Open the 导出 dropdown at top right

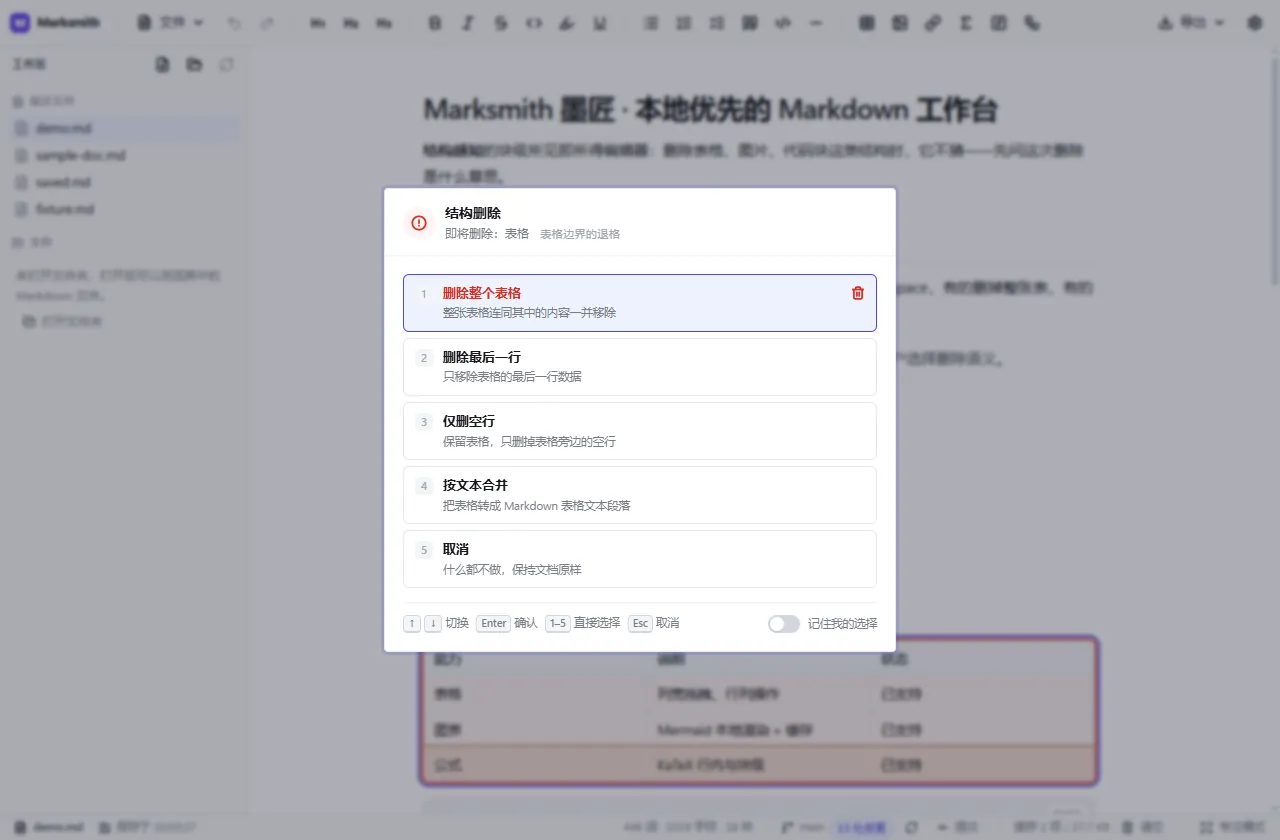tap(1191, 22)
